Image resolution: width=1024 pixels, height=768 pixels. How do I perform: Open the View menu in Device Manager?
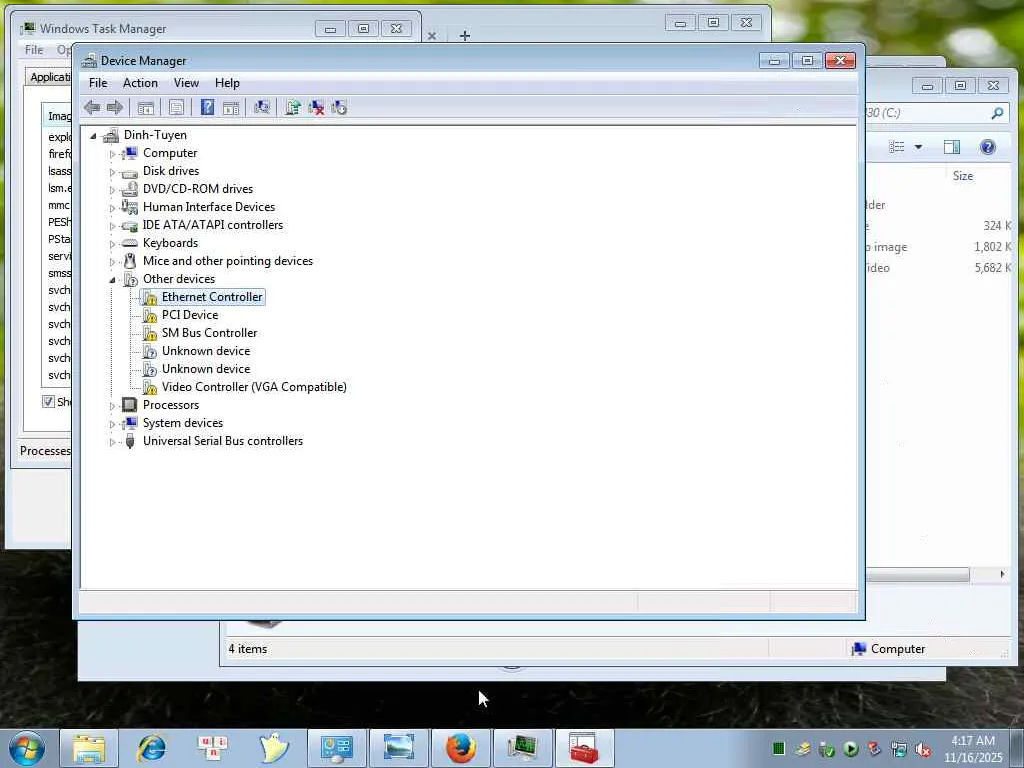(186, 83)
